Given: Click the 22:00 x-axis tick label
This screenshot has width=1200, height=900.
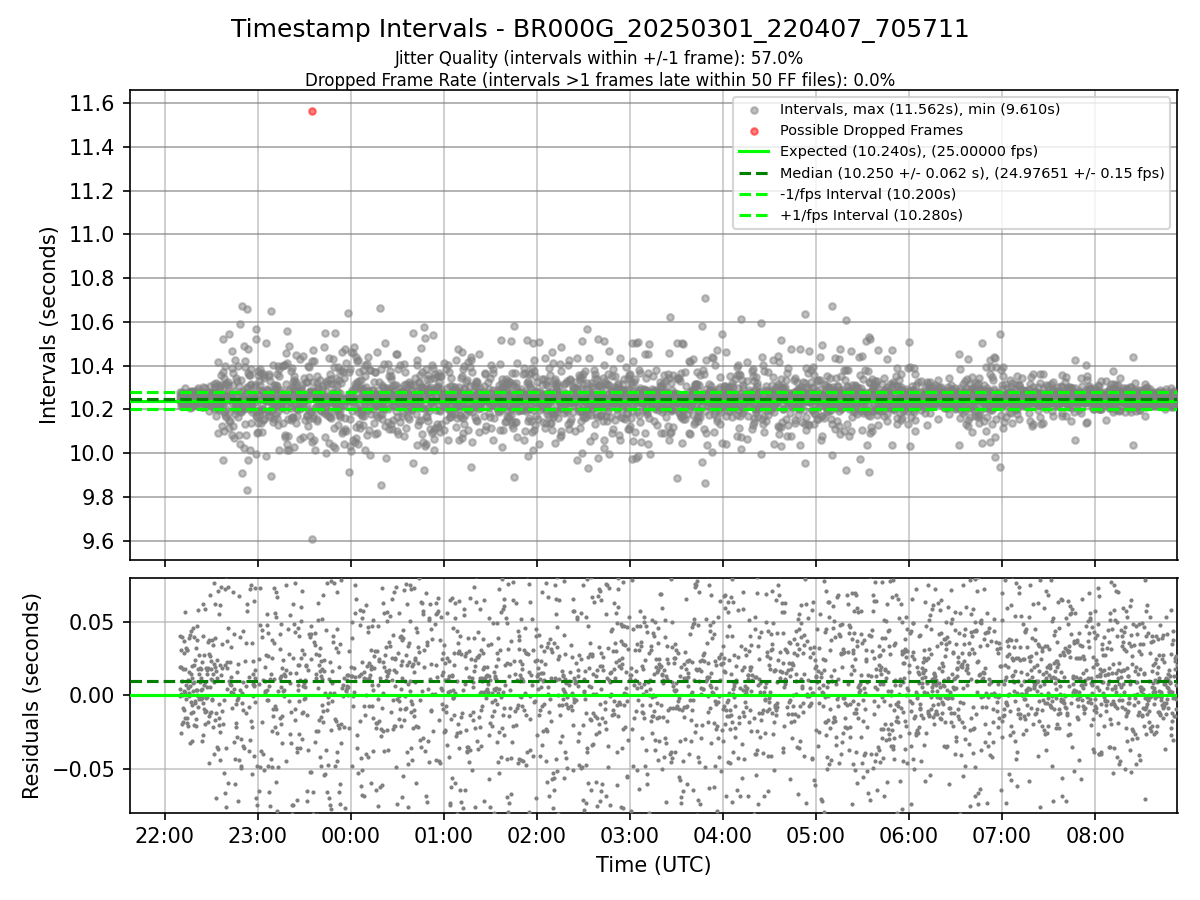Looking at the screenshot, I should (165, 834).
